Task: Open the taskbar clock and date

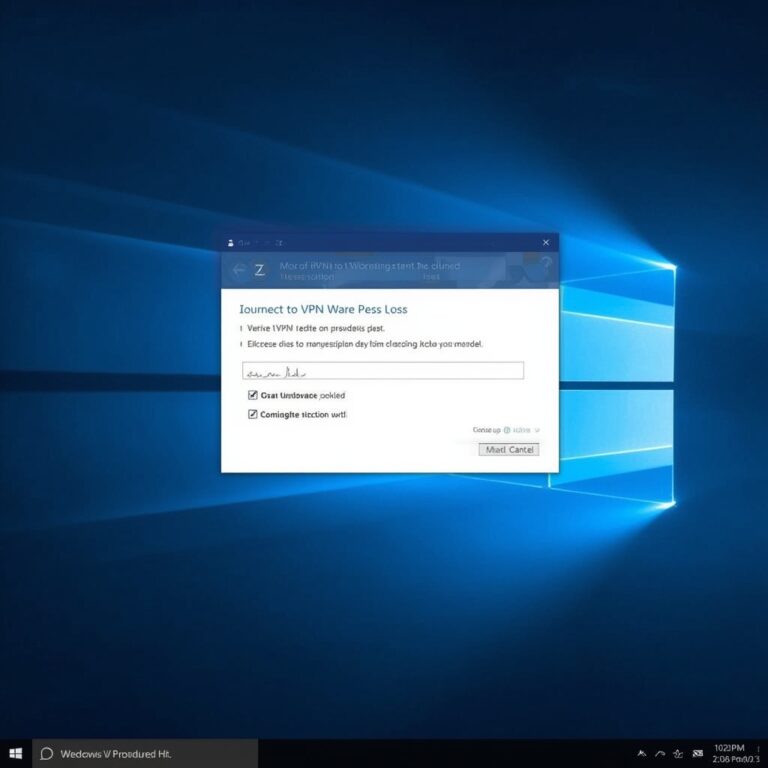Action: click(736, 754)
